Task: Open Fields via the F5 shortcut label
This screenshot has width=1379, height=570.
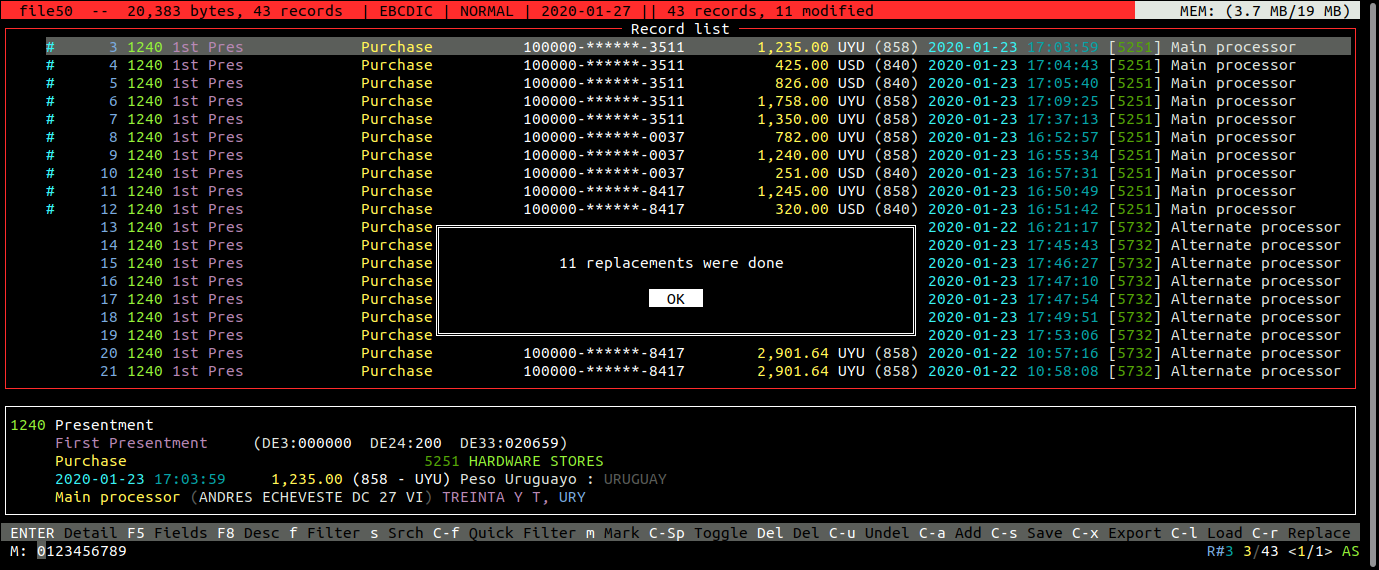Action: (x=180, y=533)
